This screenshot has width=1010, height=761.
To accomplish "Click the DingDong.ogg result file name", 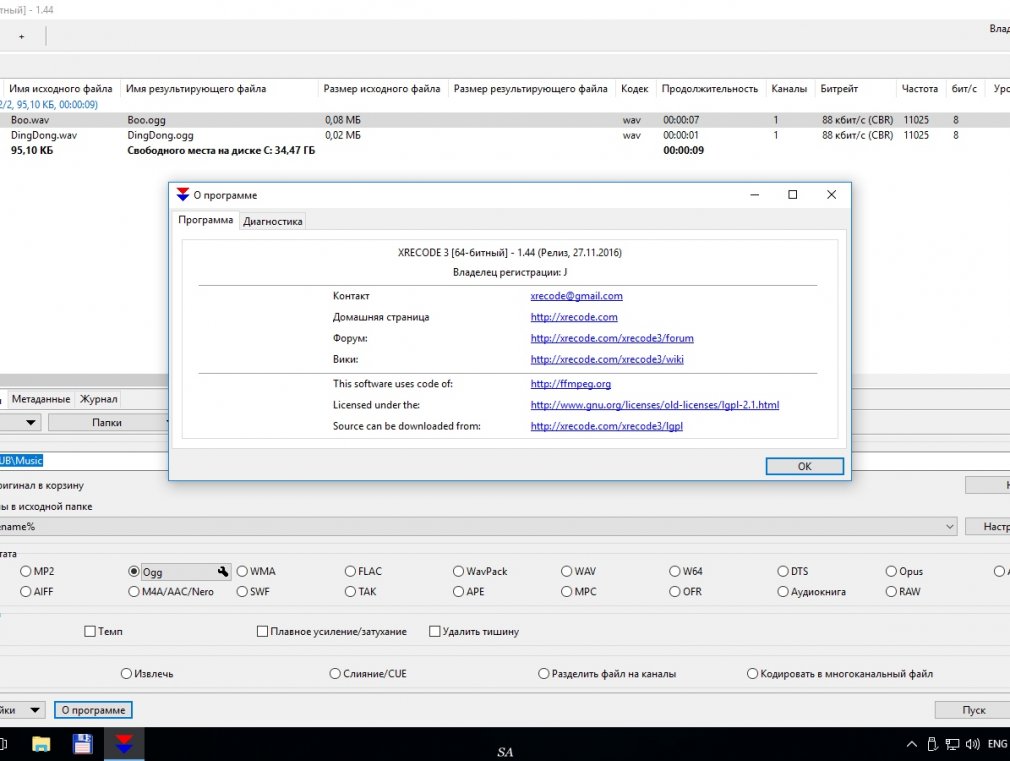I will pos(160,135).
